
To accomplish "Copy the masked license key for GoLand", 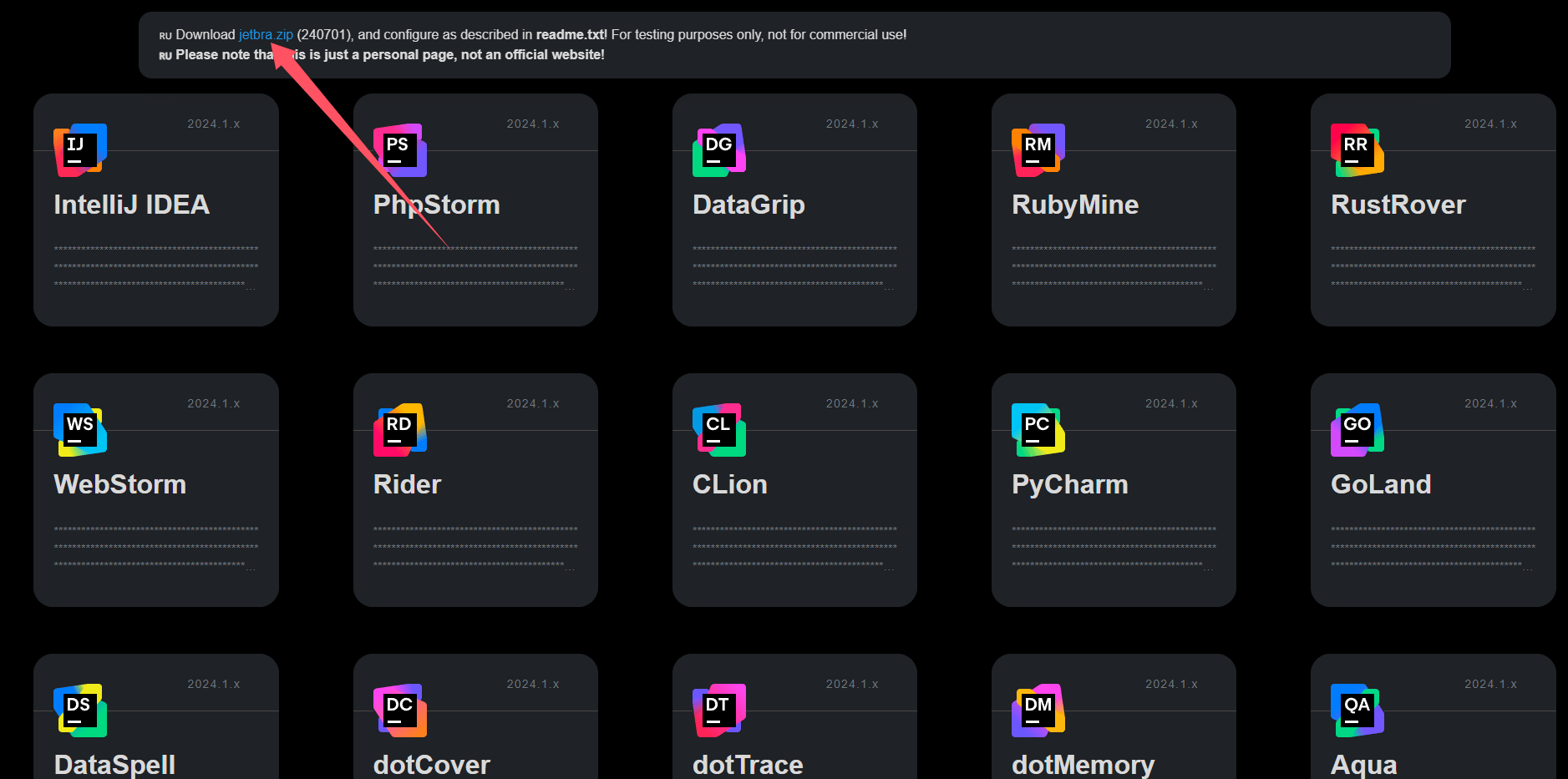I will (1433, 547).
